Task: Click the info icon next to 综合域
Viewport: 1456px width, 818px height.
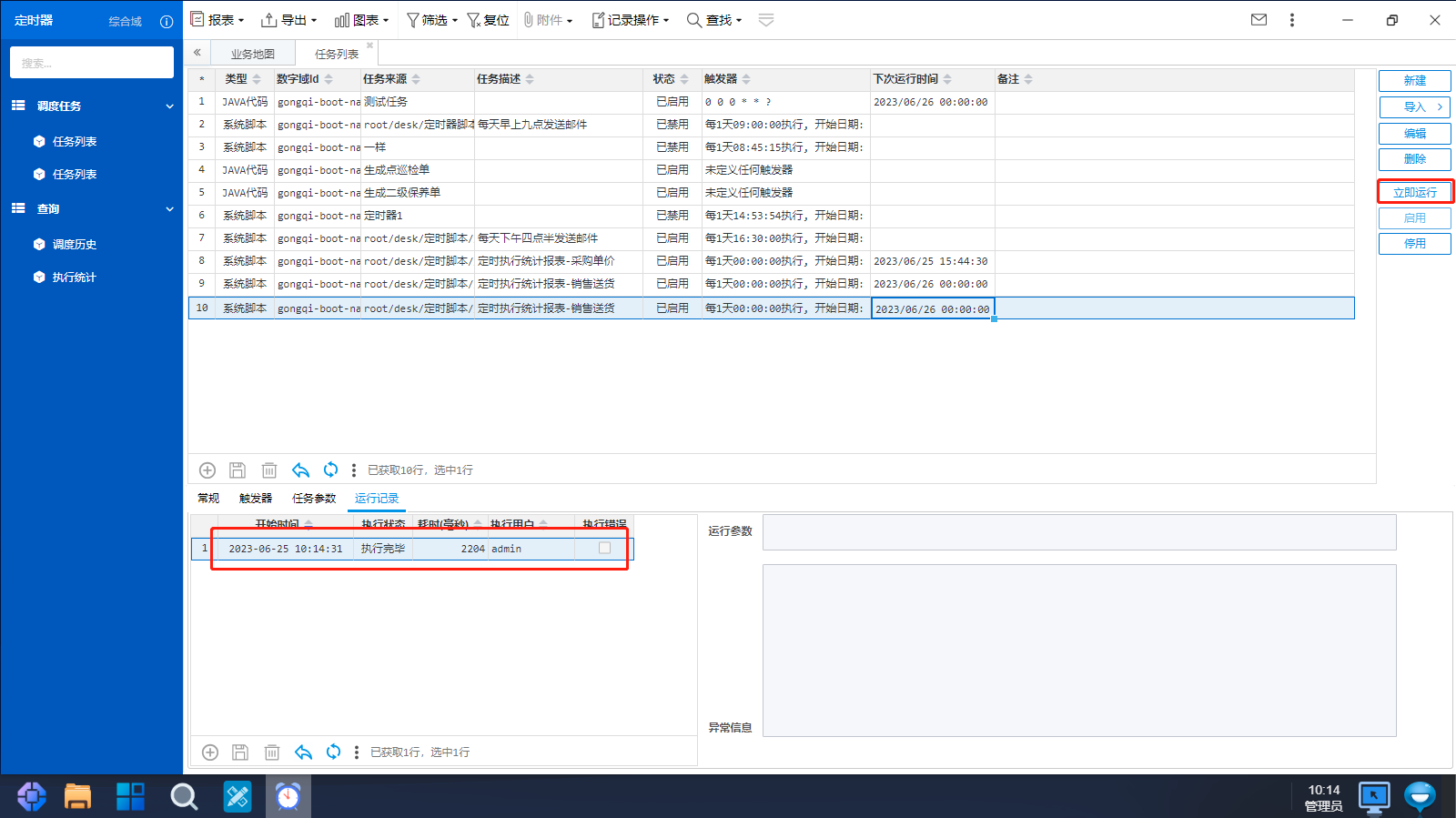Action: [167, 22]
